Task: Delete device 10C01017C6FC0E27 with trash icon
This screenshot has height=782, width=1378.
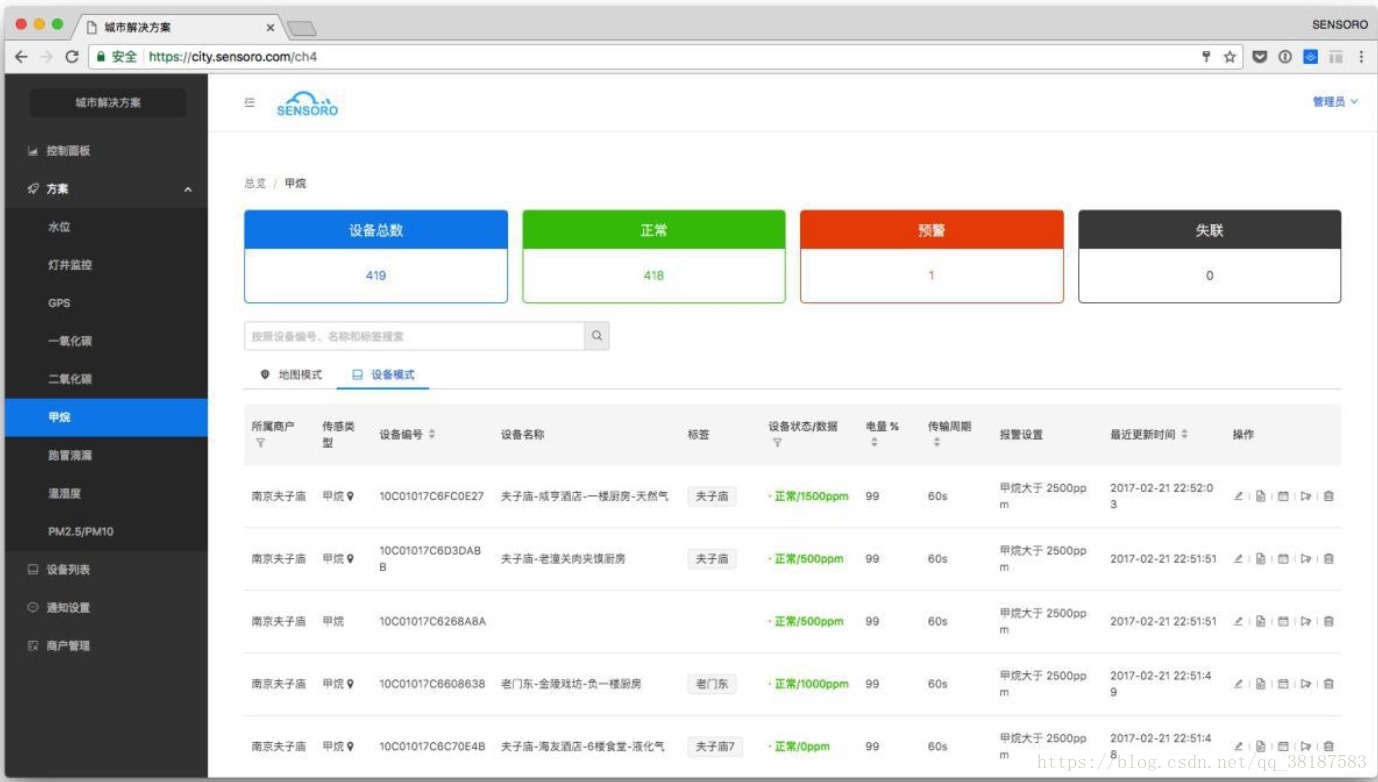Action: (x=1328, y=496)
